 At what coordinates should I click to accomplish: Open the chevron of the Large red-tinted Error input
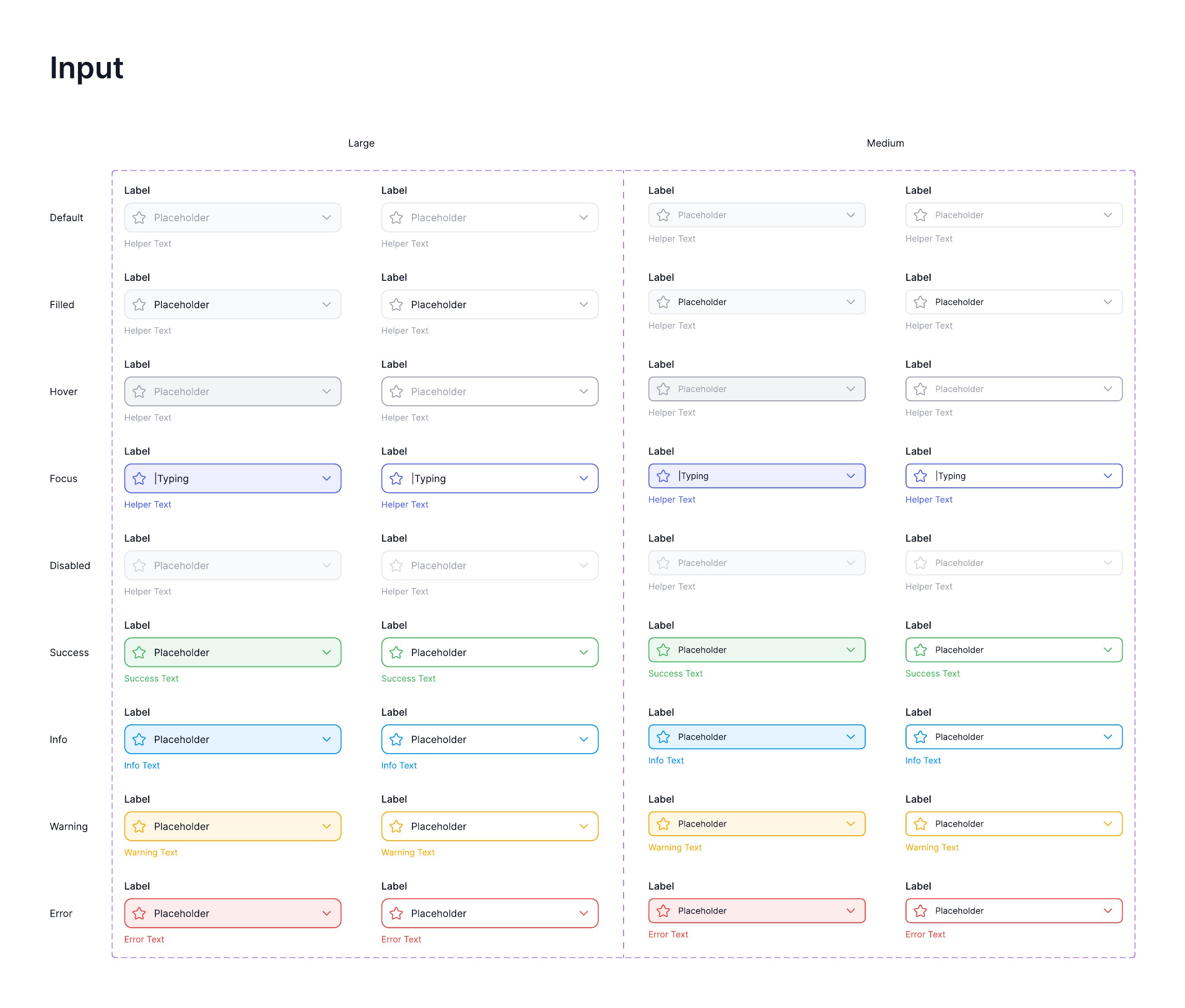326,913
